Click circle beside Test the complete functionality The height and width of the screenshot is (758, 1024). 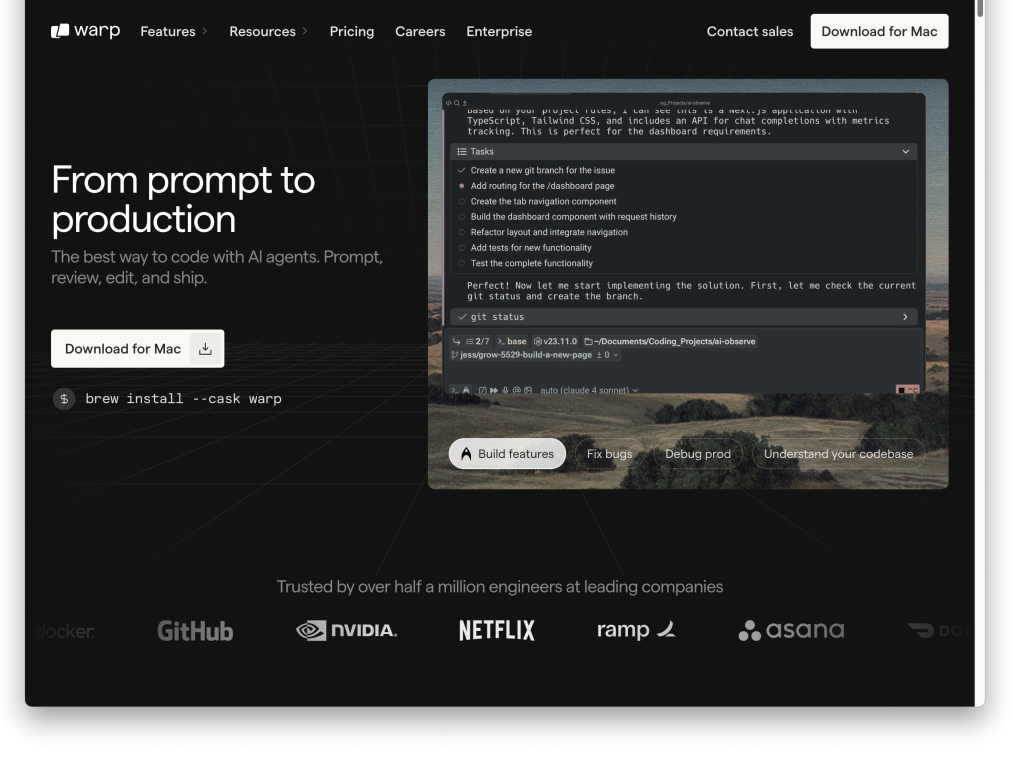(462, 264)
